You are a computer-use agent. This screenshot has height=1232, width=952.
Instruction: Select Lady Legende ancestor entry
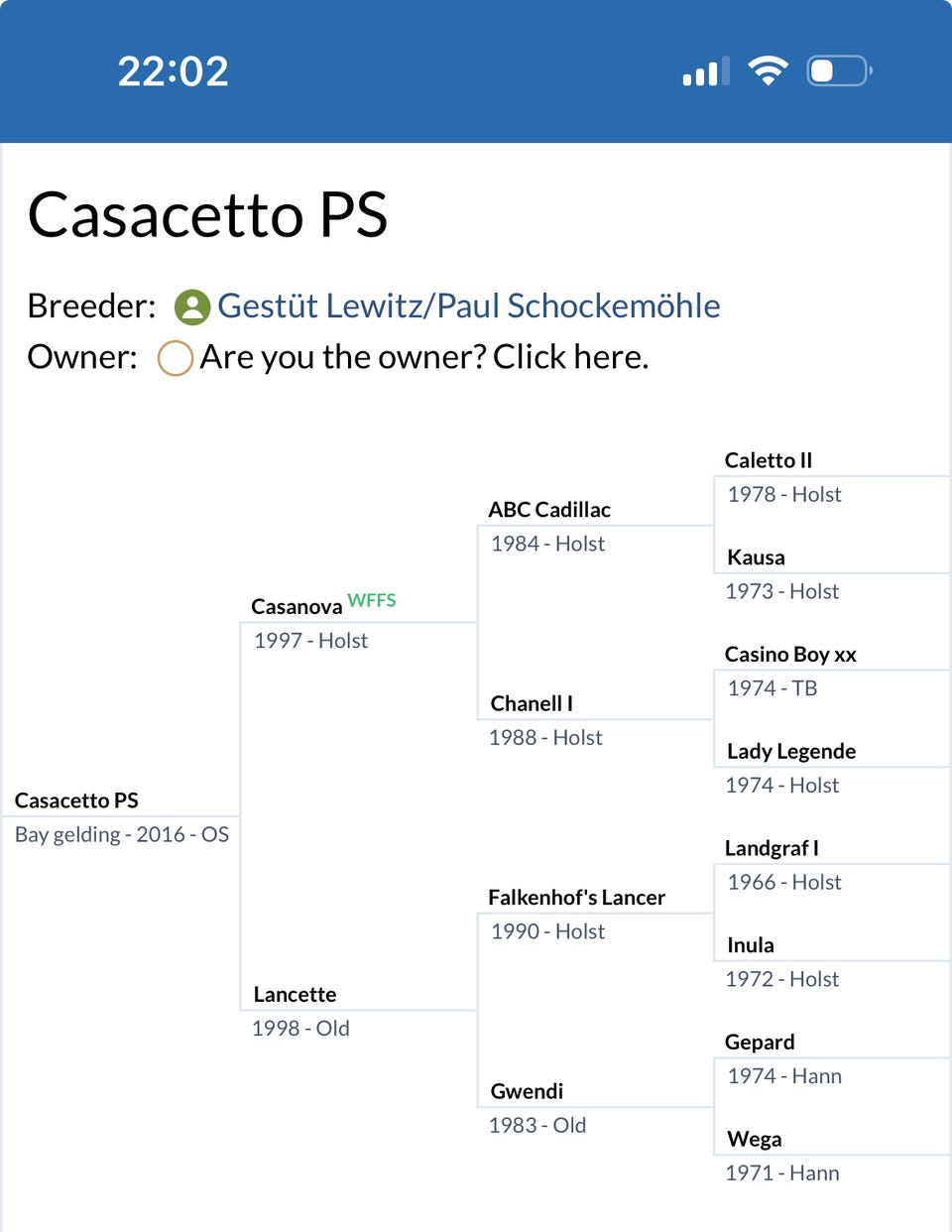click(x=791, y=751)
